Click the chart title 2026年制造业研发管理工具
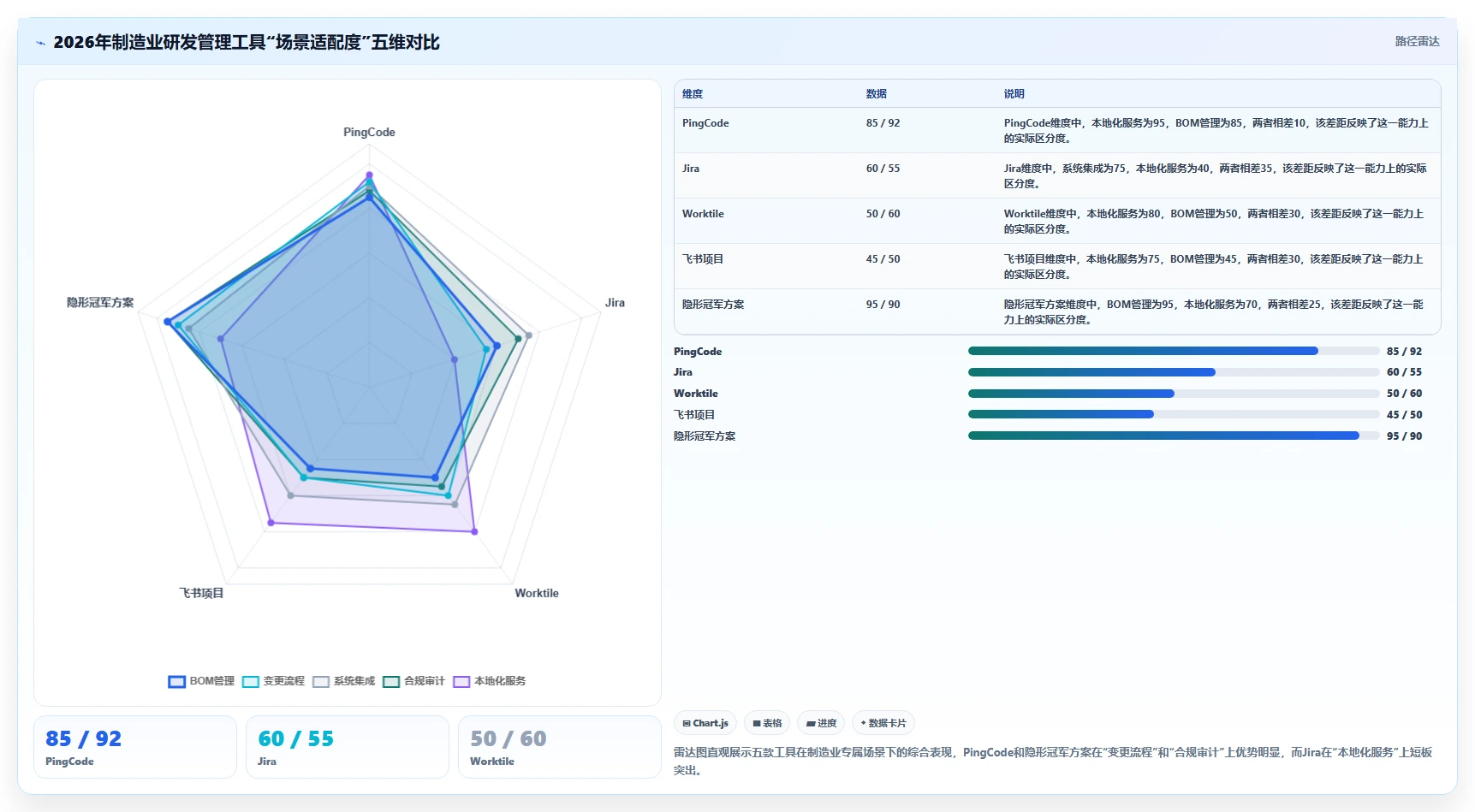 (247, 43)
